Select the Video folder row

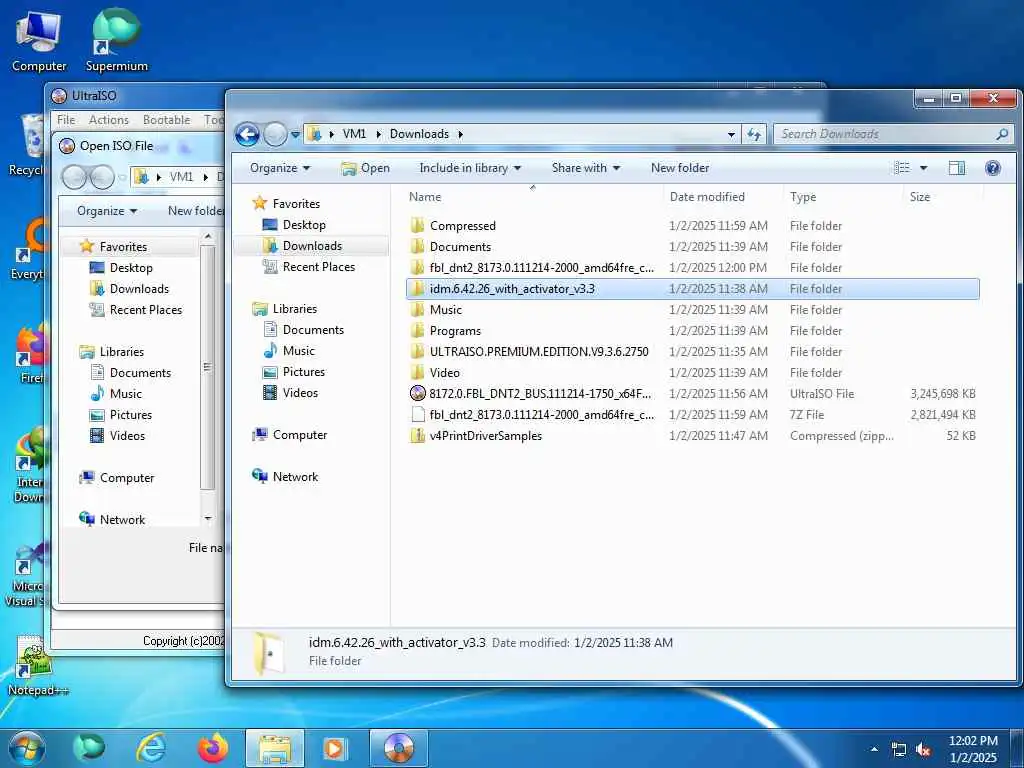click(692, 373)
